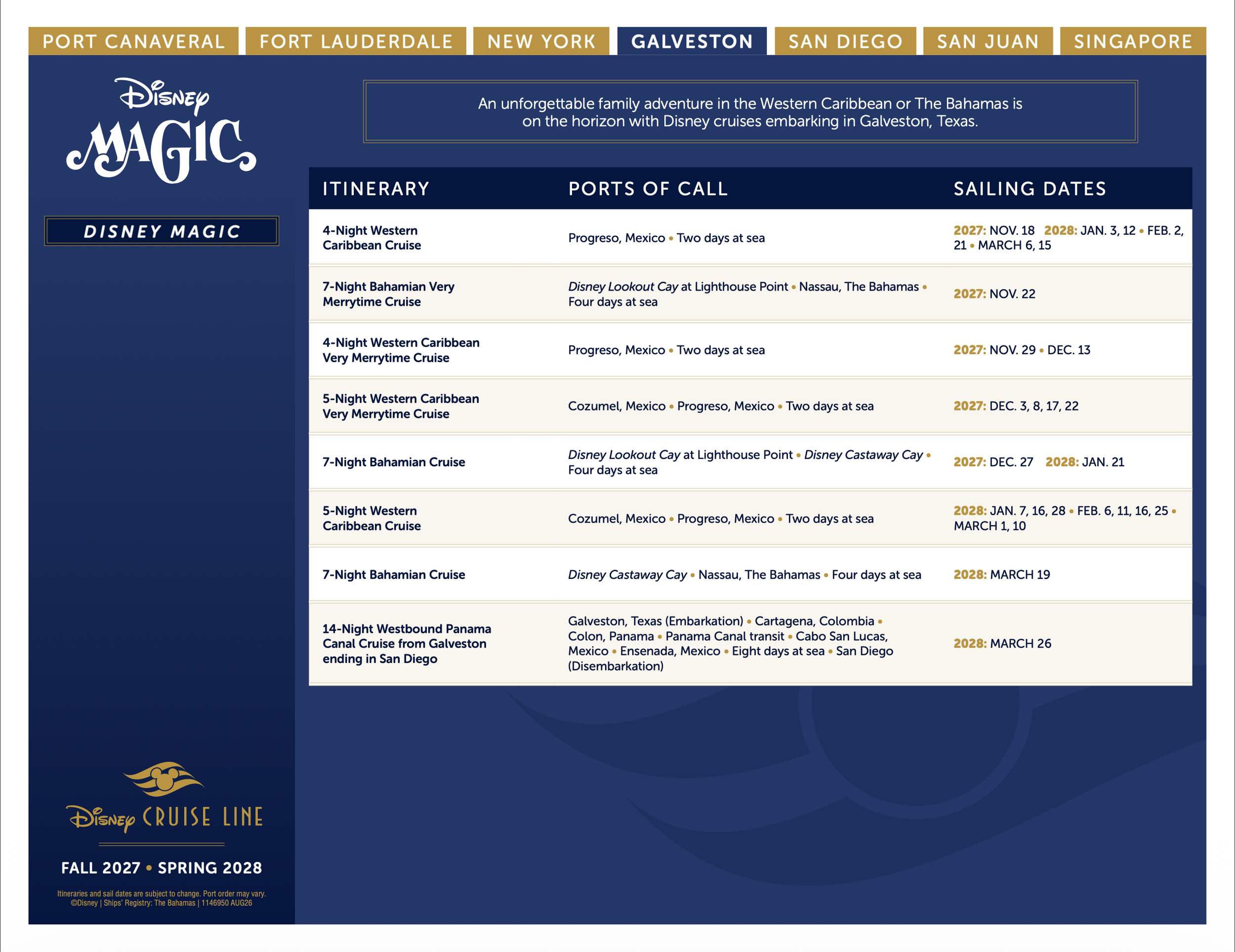Open the Port Canaveral tab

[133, 41]
